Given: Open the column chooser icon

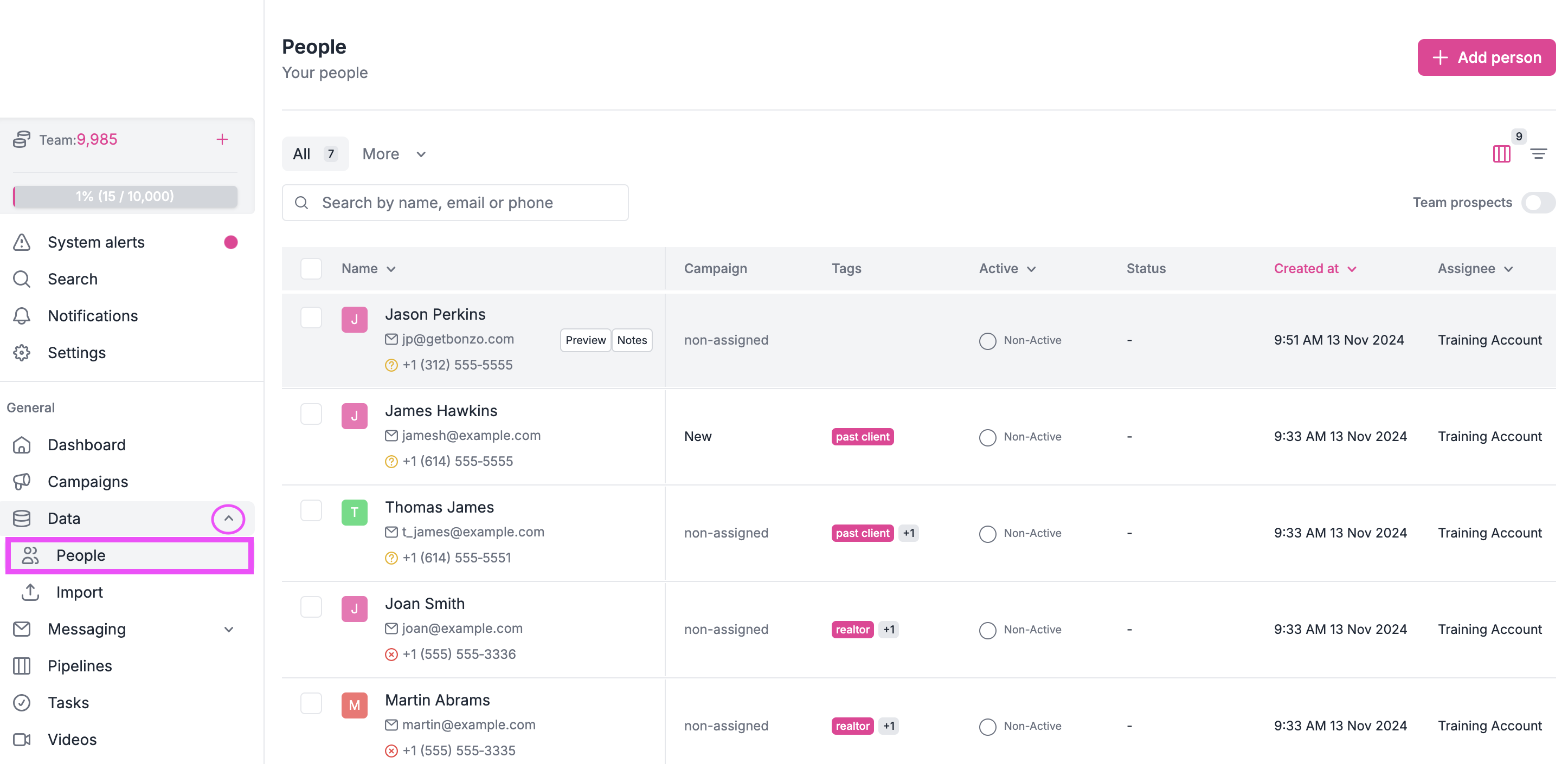Looking at the screenshot, I should coord(1502,154).
